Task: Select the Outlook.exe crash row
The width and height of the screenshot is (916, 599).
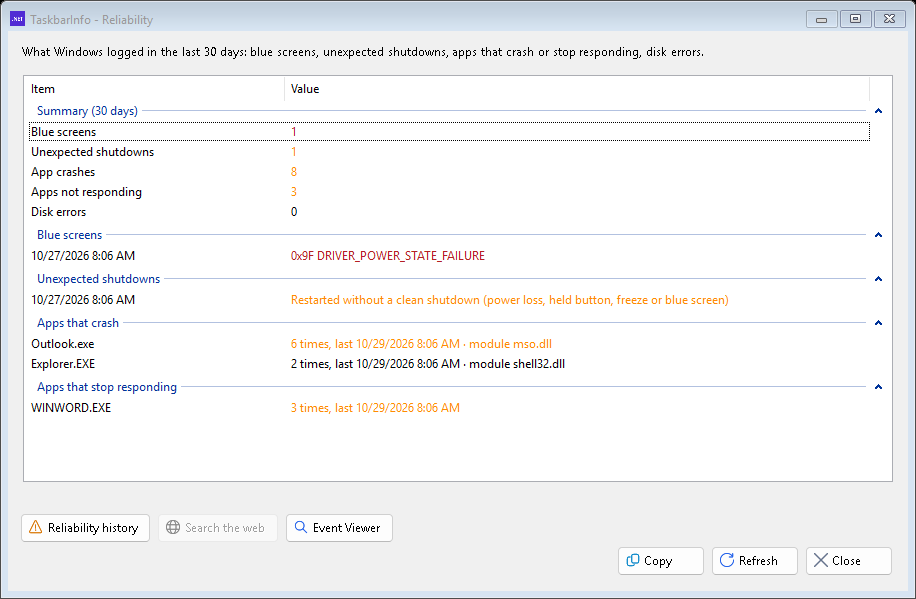Action: [449, 344]
